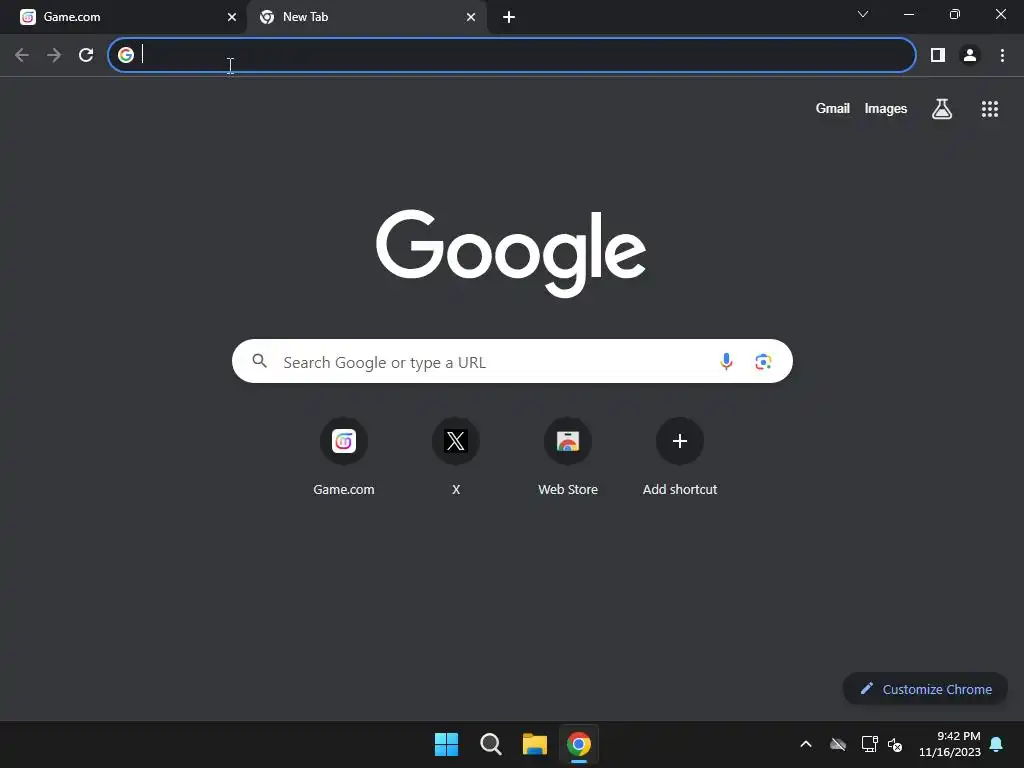Open the Images link
Viewport: 1024px width, 768px height.
coord(886,108)
